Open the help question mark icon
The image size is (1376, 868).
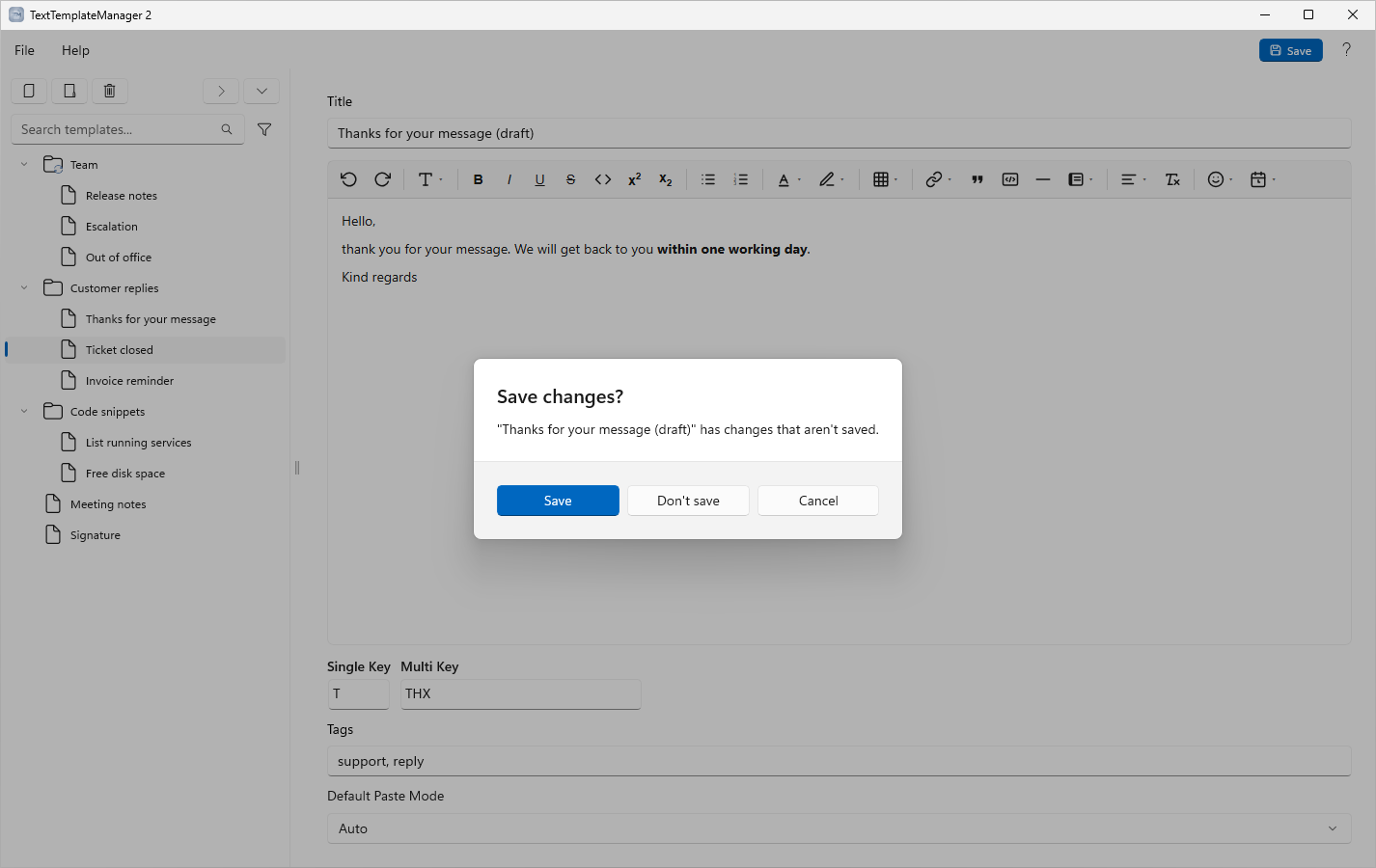click(1347, 50)
